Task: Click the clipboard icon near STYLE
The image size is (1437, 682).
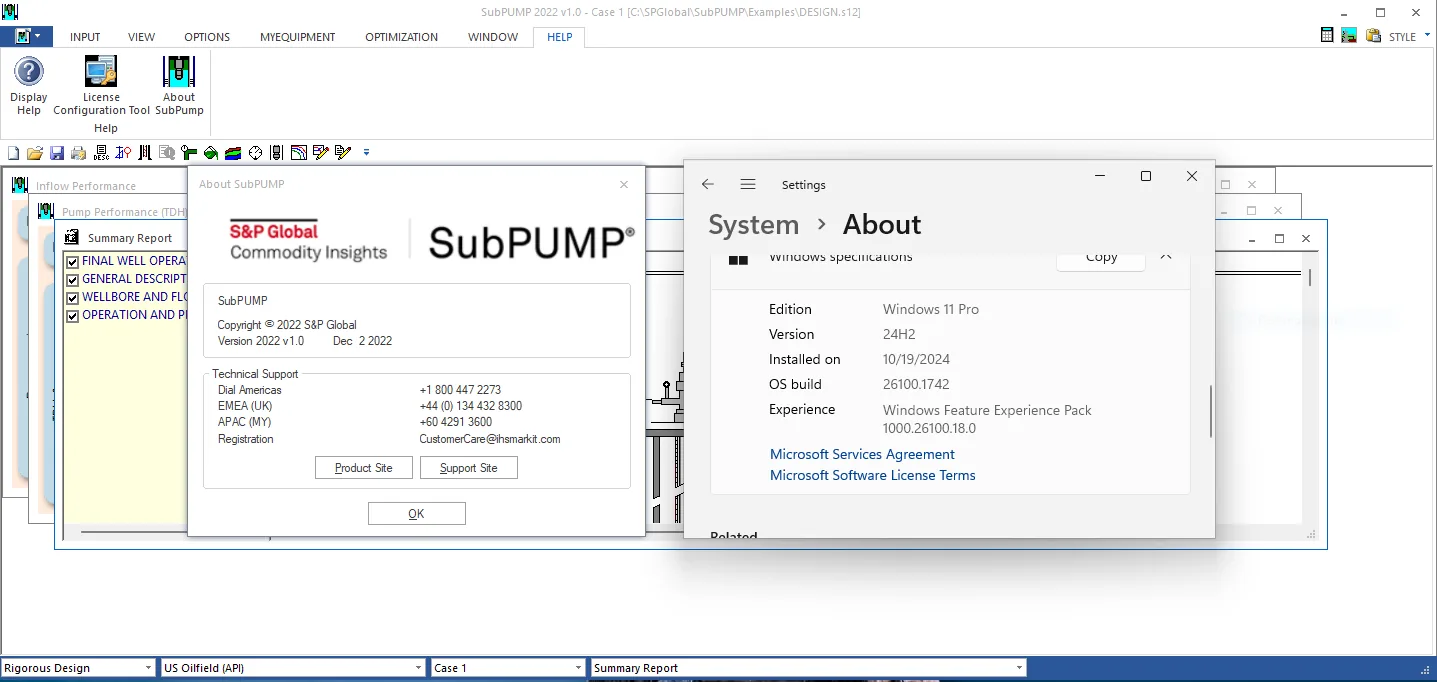Action: [1374, 35]
